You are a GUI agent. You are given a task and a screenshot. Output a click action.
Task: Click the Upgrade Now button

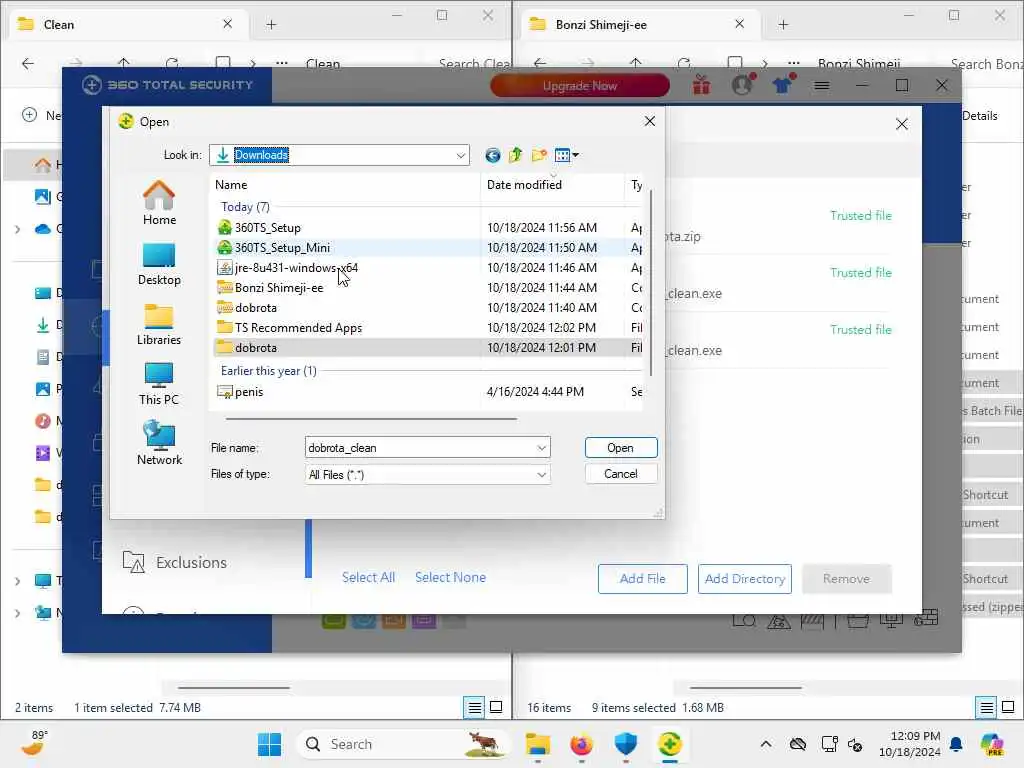tap(580, 86)
